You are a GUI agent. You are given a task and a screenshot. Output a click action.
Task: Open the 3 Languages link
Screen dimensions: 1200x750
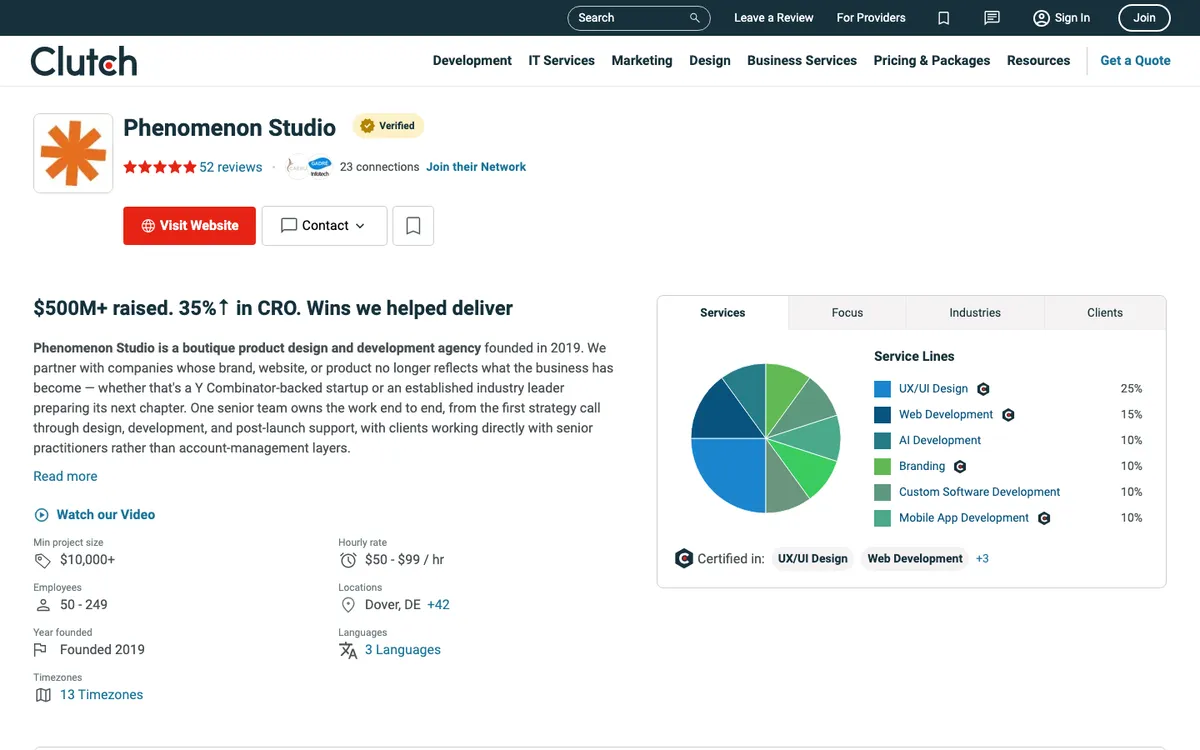(x=403, y=650)
